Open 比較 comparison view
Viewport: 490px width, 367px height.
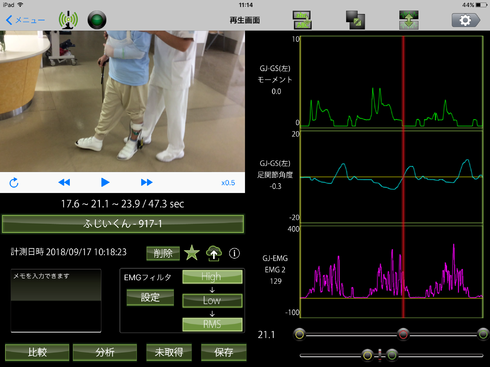pos(37,352)
